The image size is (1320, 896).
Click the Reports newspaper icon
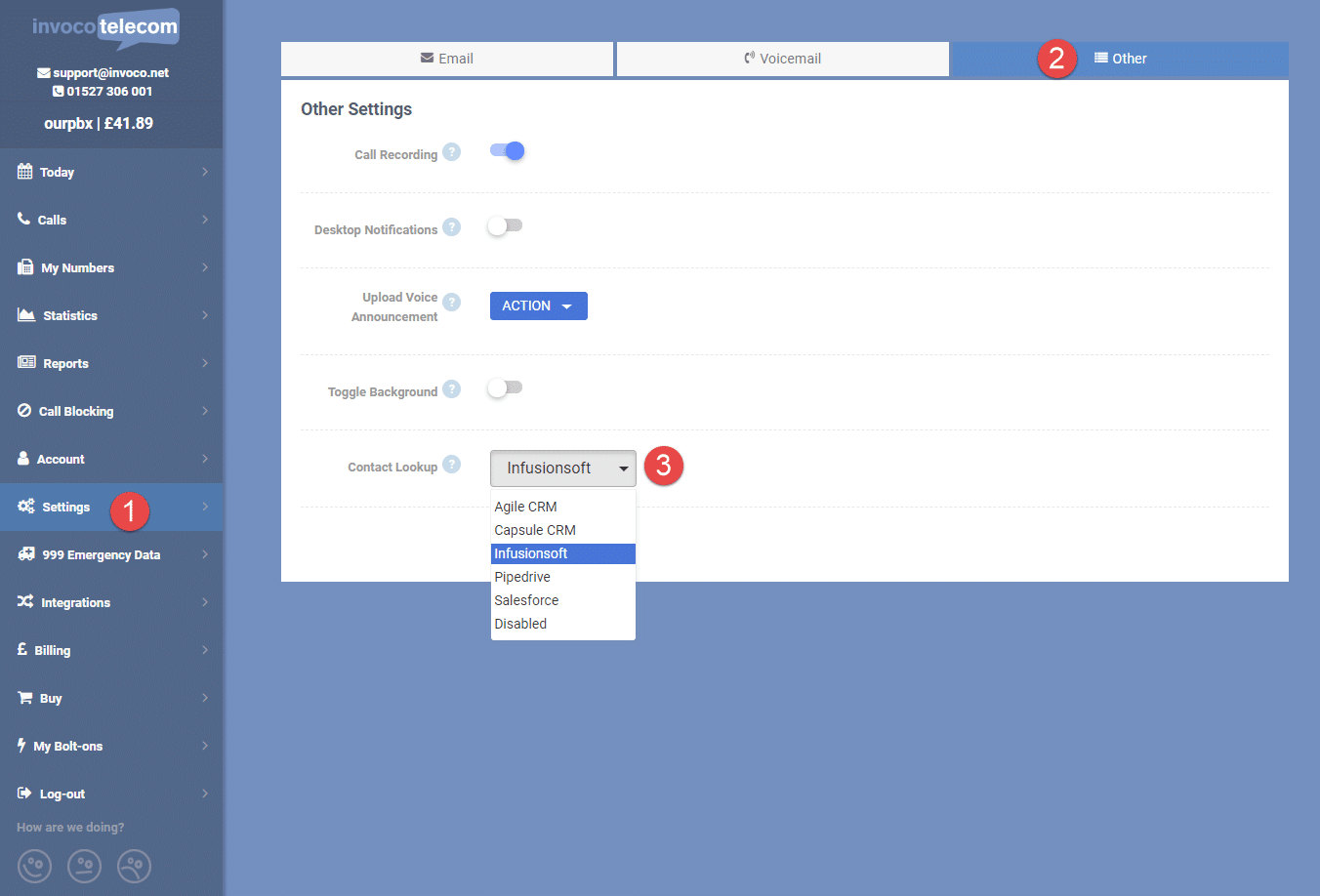[26, 362]
